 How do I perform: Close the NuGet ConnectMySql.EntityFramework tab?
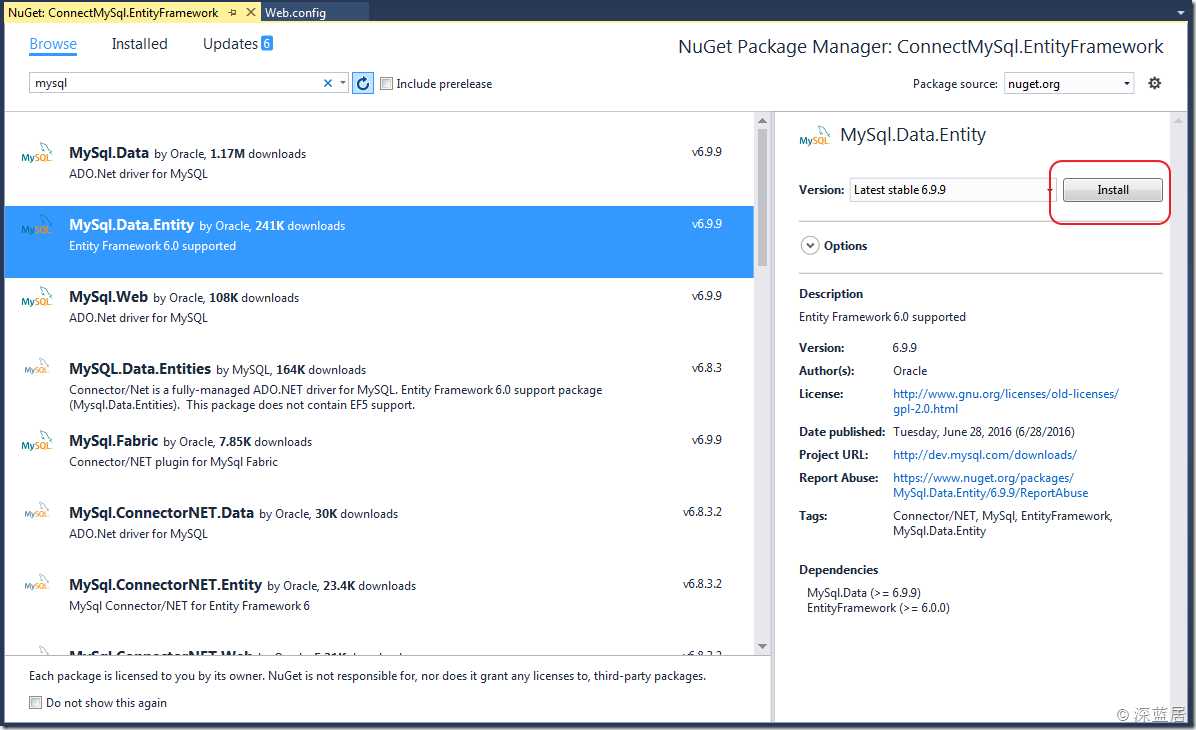[250, 12]
